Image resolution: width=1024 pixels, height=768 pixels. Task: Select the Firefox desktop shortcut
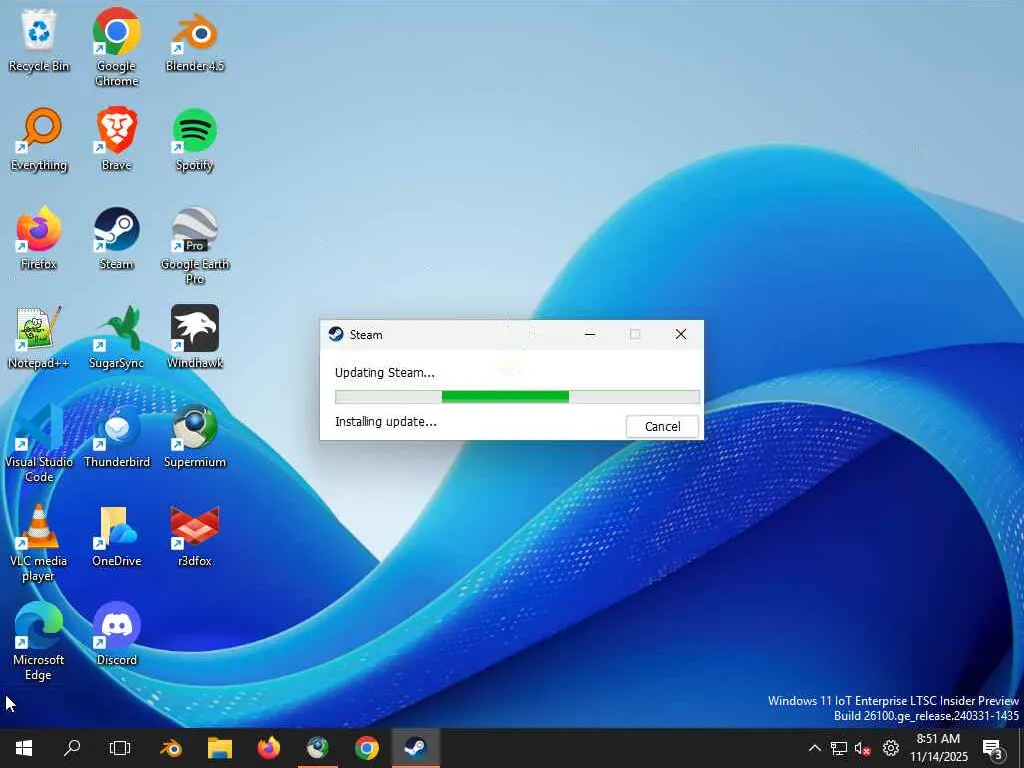coord(39,238)
